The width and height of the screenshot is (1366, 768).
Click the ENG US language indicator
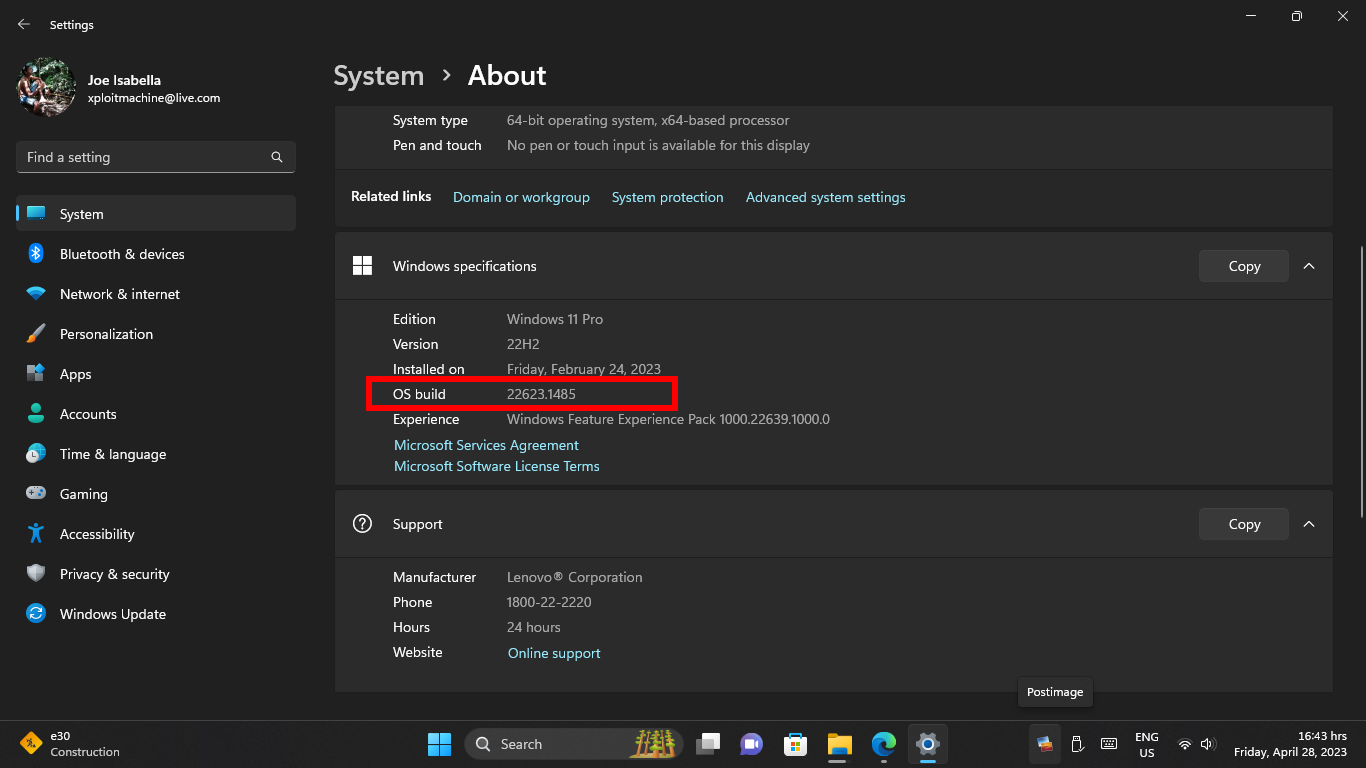(x=1147, y=745)
